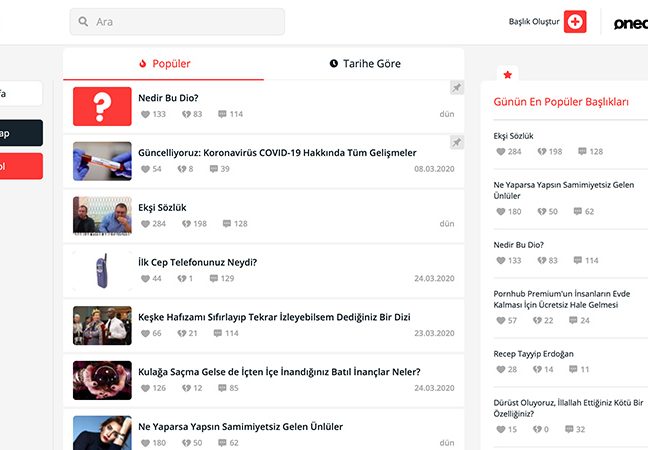
Task: Open Güncelliyoruz: Koronavirüs COVID-19 title
Action: point(277,153)
